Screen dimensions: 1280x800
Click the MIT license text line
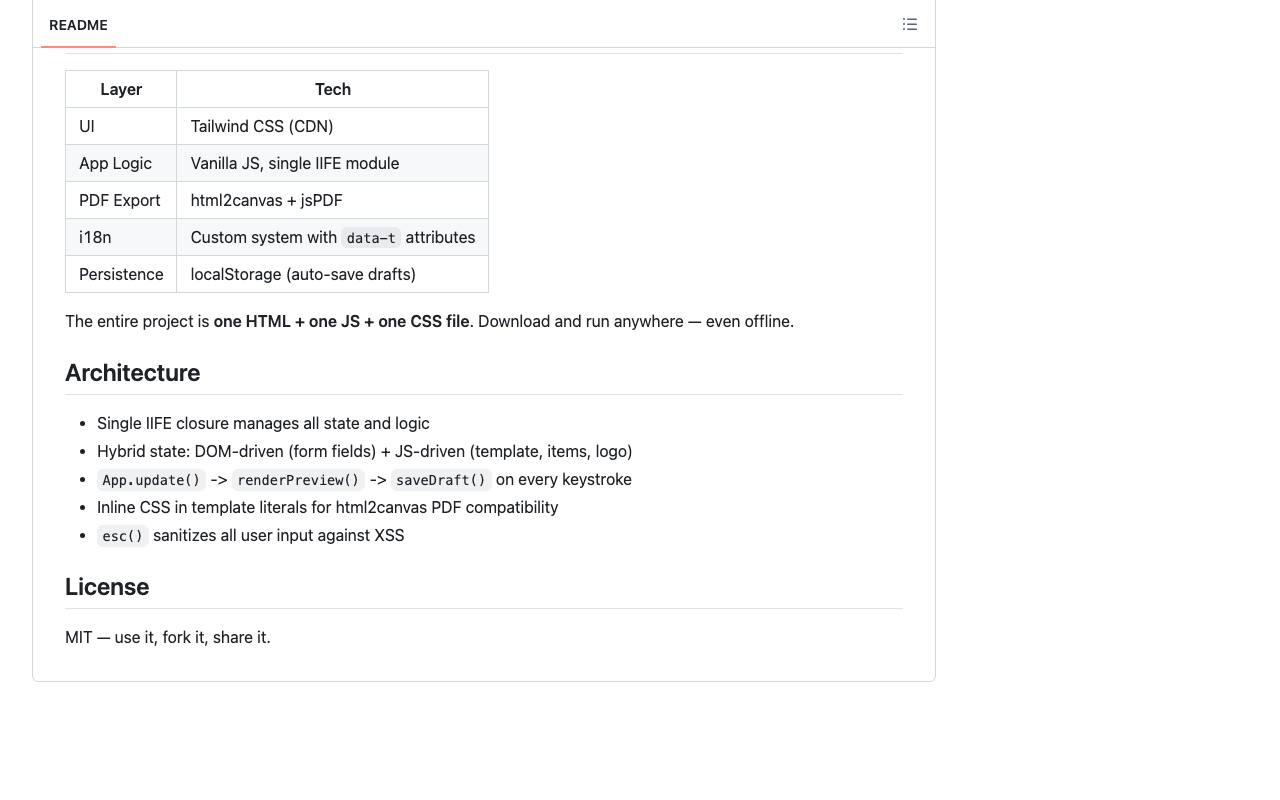point(168,637)
